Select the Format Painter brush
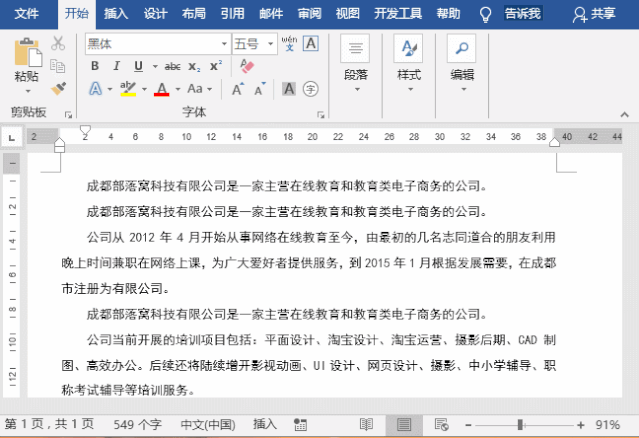639x438 pixels. (x=58, y=88)
